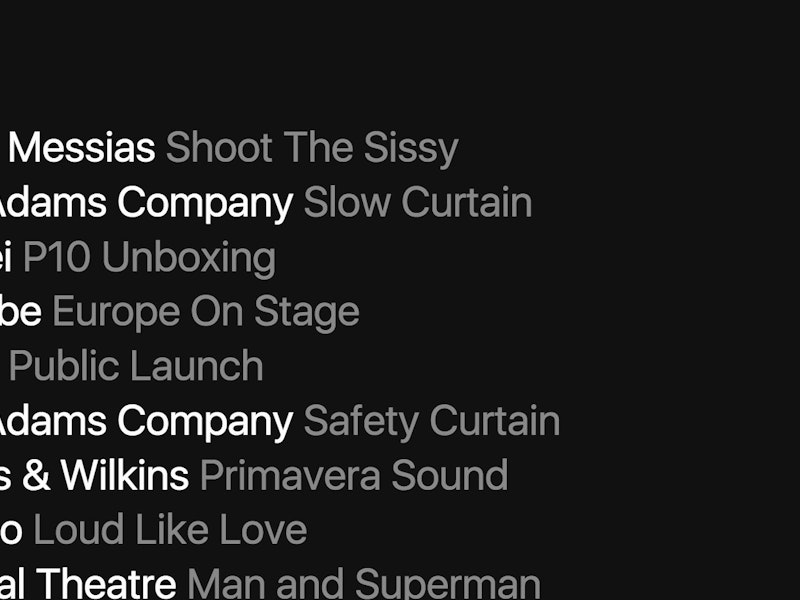Click the clipped client name before Loud Like Love

click(x=10, y=530)
